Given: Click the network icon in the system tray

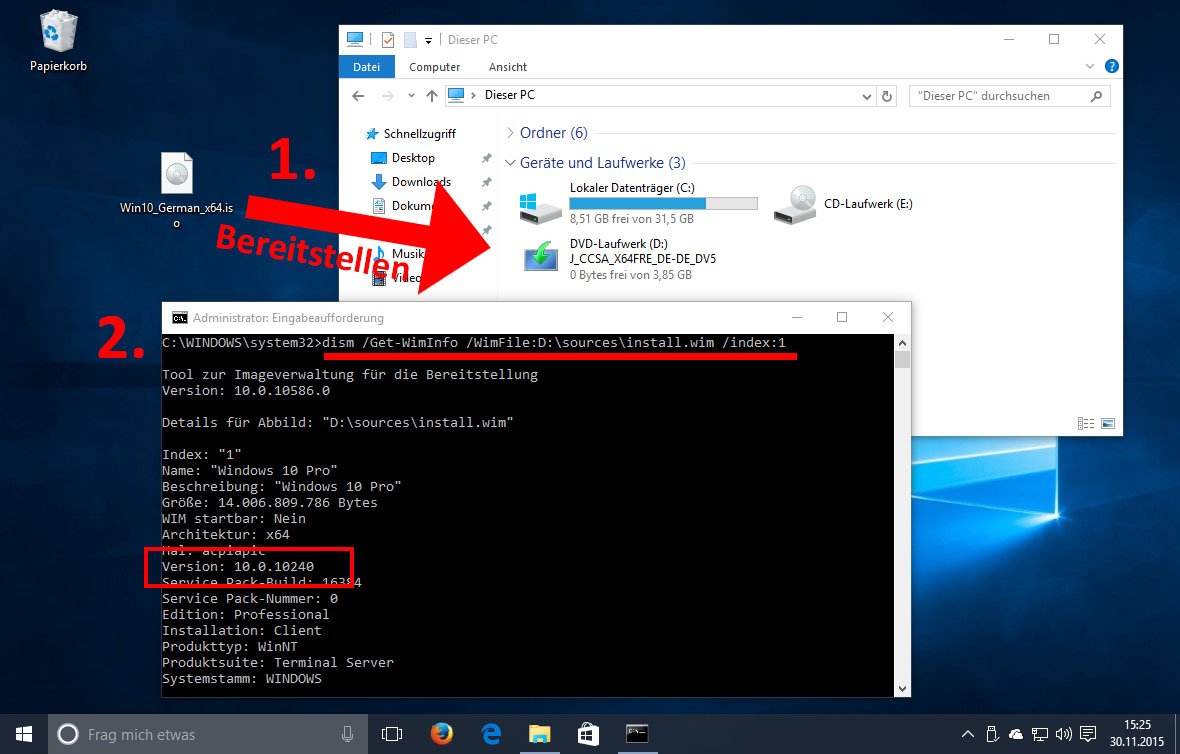Looking at the screenshot, I should (1039, 733).
